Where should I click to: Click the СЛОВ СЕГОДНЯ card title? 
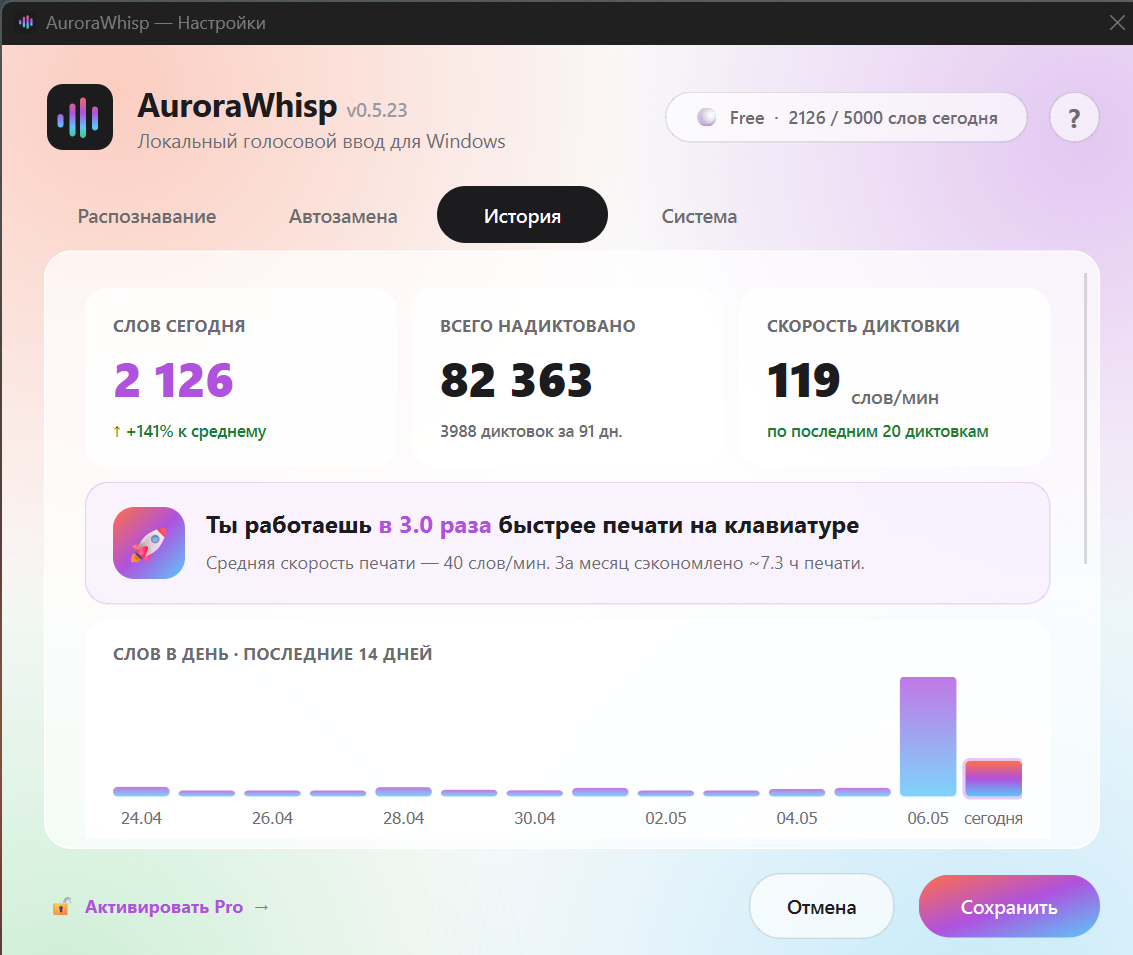click(x=179, y=326)
